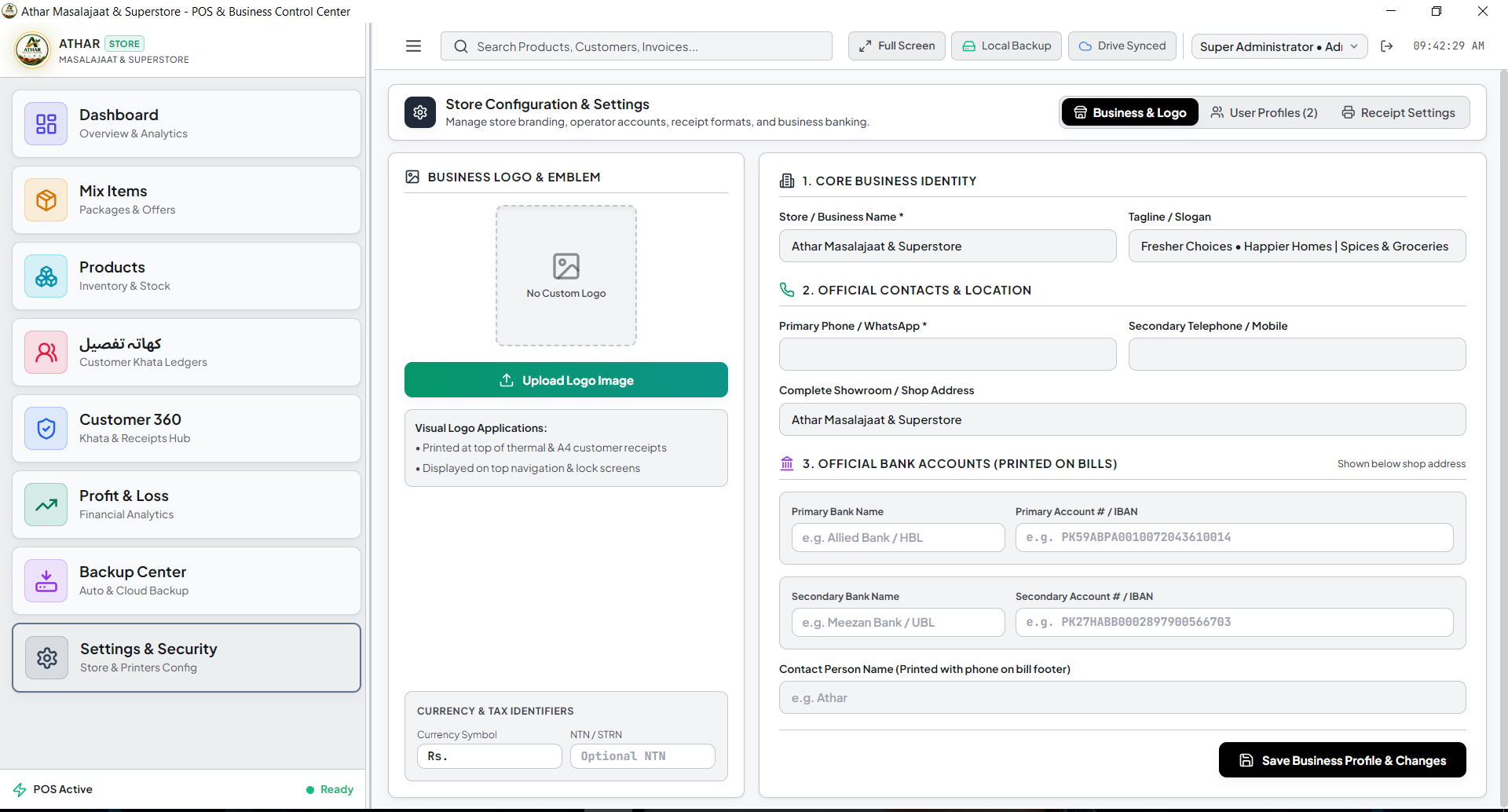Viewport: 1508px width, 812px height.
Task: Open Customer Khata Ledgers people icon
Action: (46, 353)
